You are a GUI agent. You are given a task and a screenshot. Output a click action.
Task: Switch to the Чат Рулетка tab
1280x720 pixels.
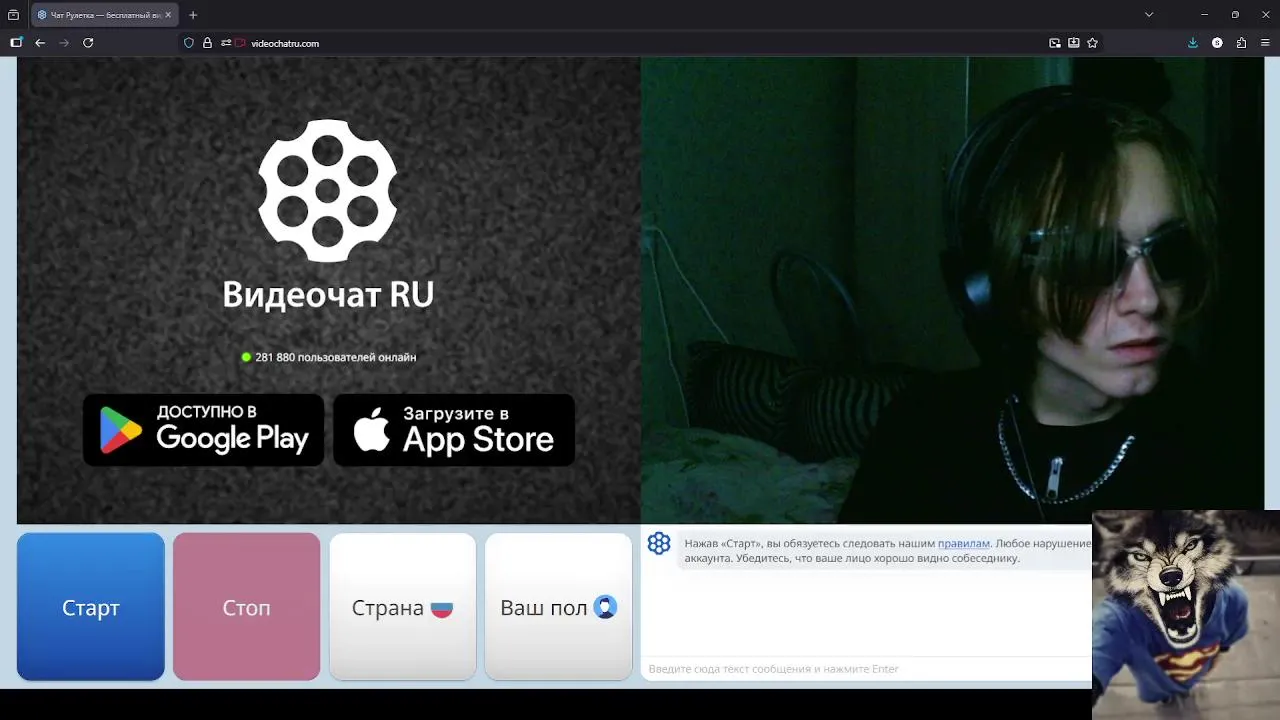(x=104, y=15)
